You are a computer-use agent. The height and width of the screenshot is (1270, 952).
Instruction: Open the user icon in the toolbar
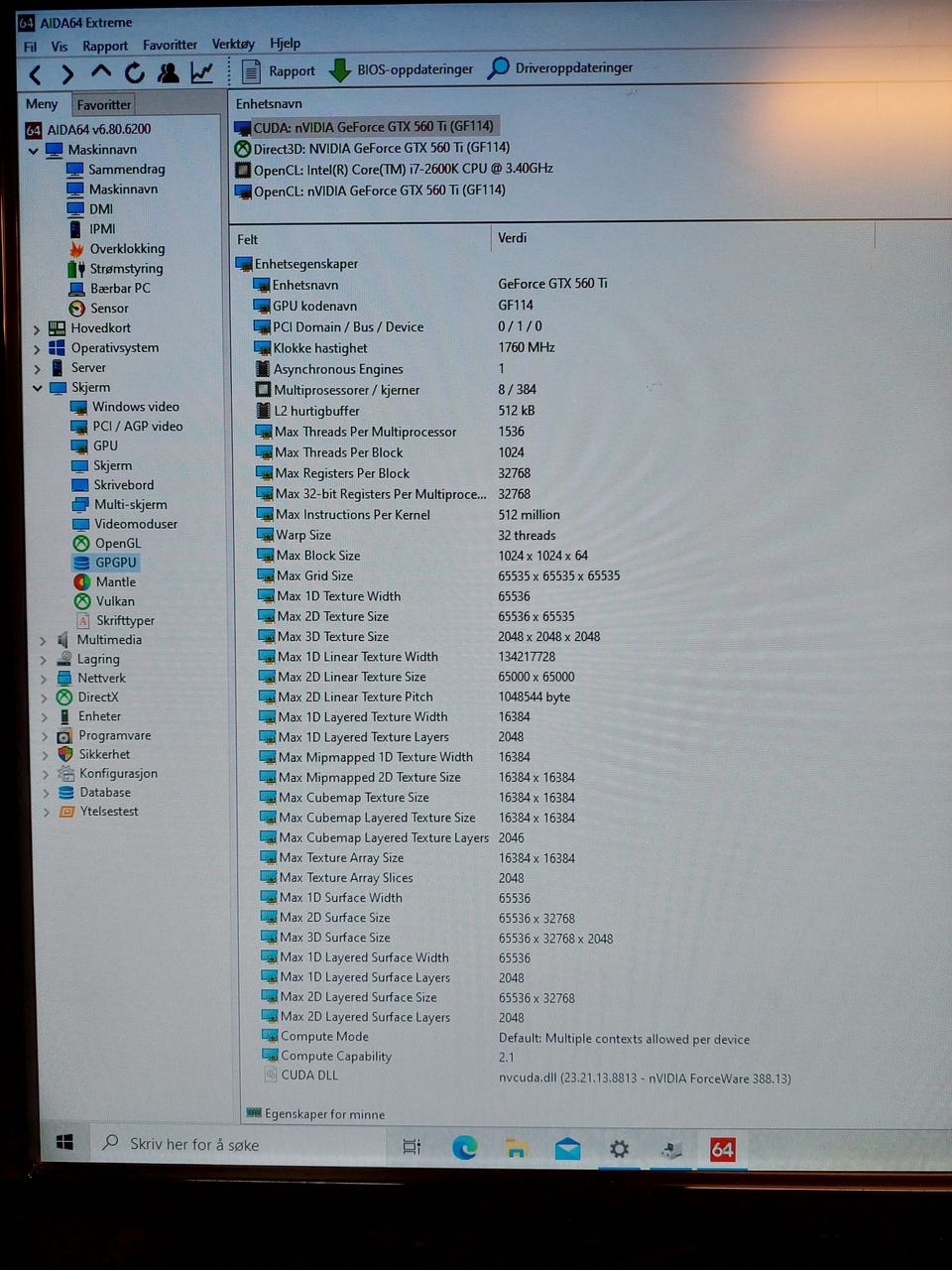[x=169, y=72]
